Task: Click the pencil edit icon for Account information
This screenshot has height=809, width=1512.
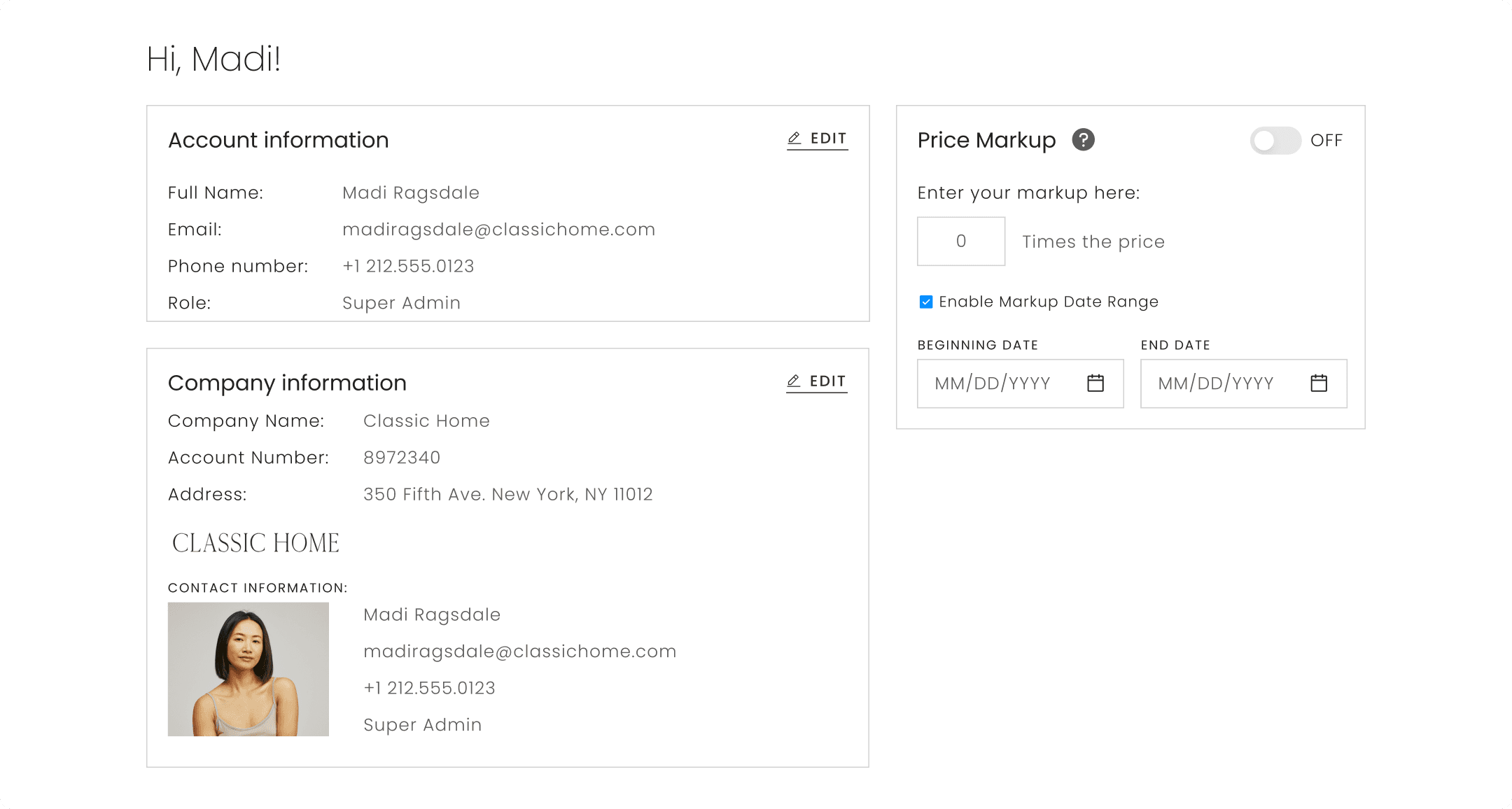Action: (x=794, y=137)
